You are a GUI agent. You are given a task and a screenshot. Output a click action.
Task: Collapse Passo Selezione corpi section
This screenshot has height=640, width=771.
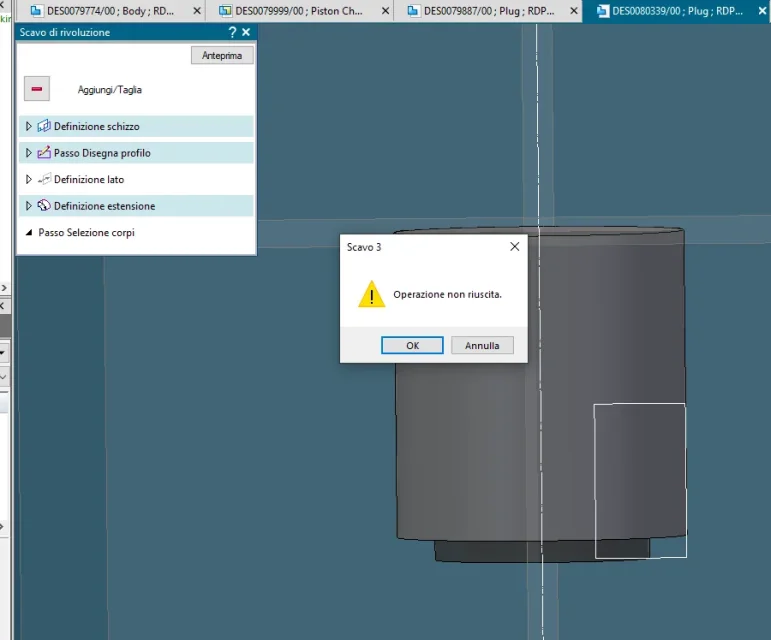tap(29, 233)
